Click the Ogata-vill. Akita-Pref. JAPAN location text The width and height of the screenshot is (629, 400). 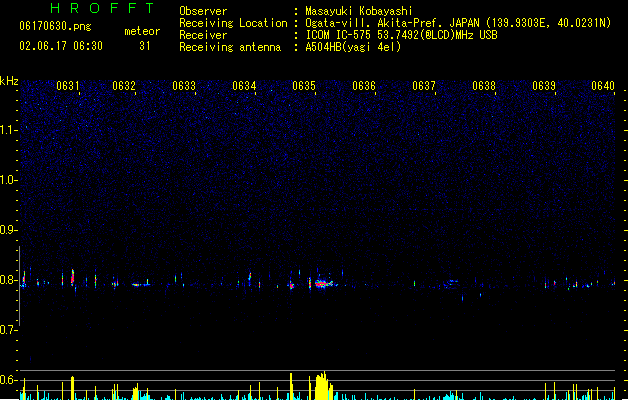pyautogui.click(x=458, y=23)
